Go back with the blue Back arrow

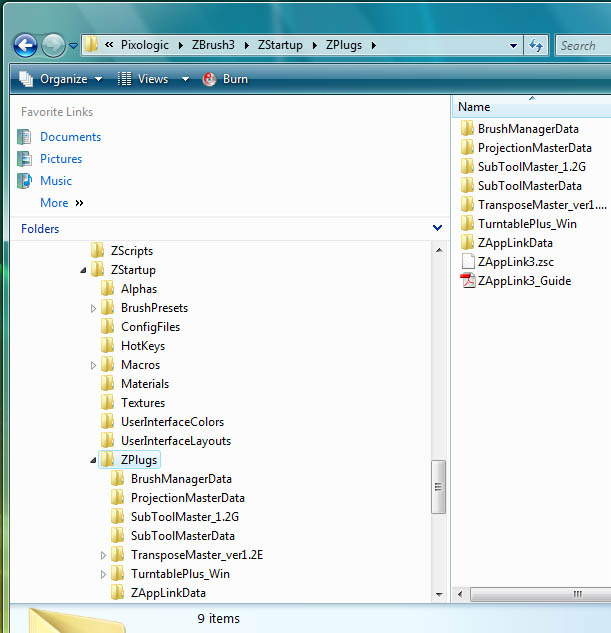(x=25, y=45)
